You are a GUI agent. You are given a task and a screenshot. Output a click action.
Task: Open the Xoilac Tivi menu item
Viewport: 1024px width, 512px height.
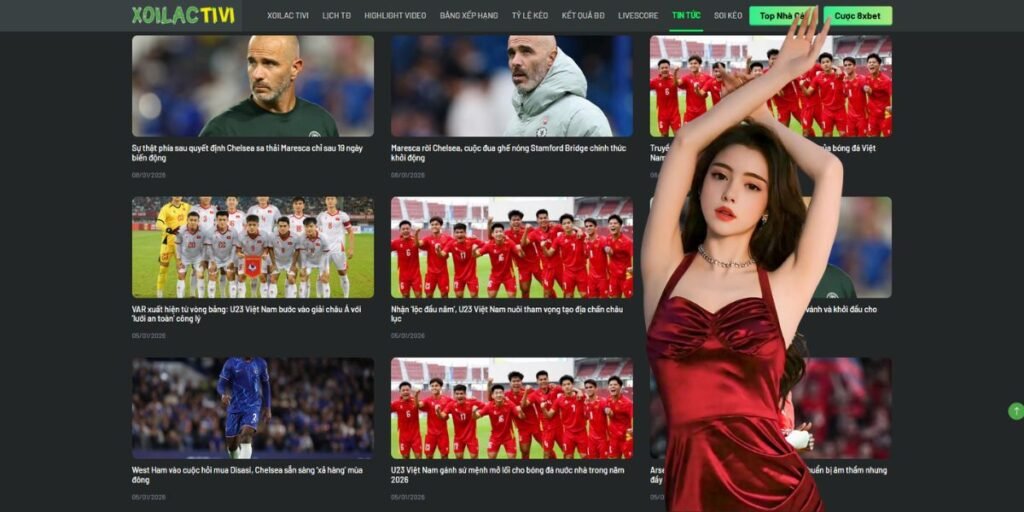(x=287, y=16)
